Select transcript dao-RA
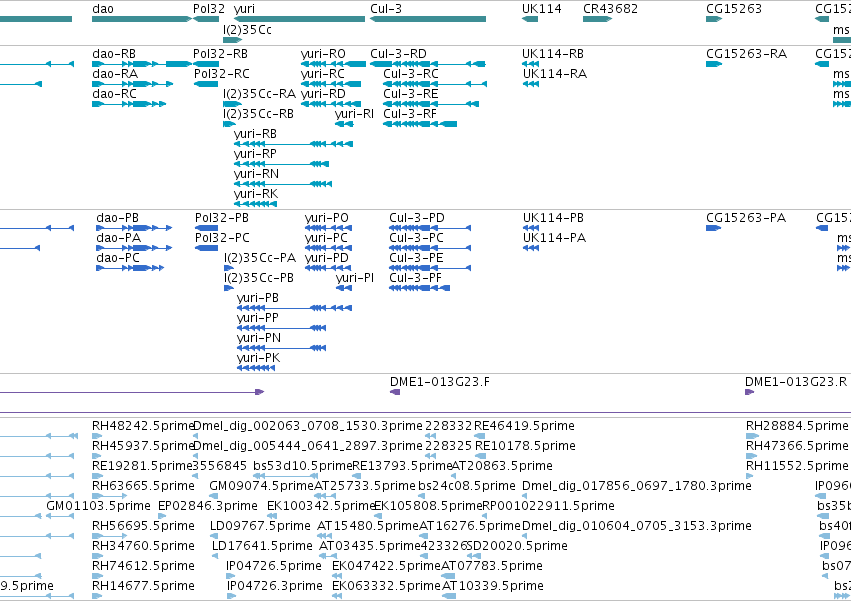Image resolution: width=851 pixels, height=601 pixels. tap(115, 74)
